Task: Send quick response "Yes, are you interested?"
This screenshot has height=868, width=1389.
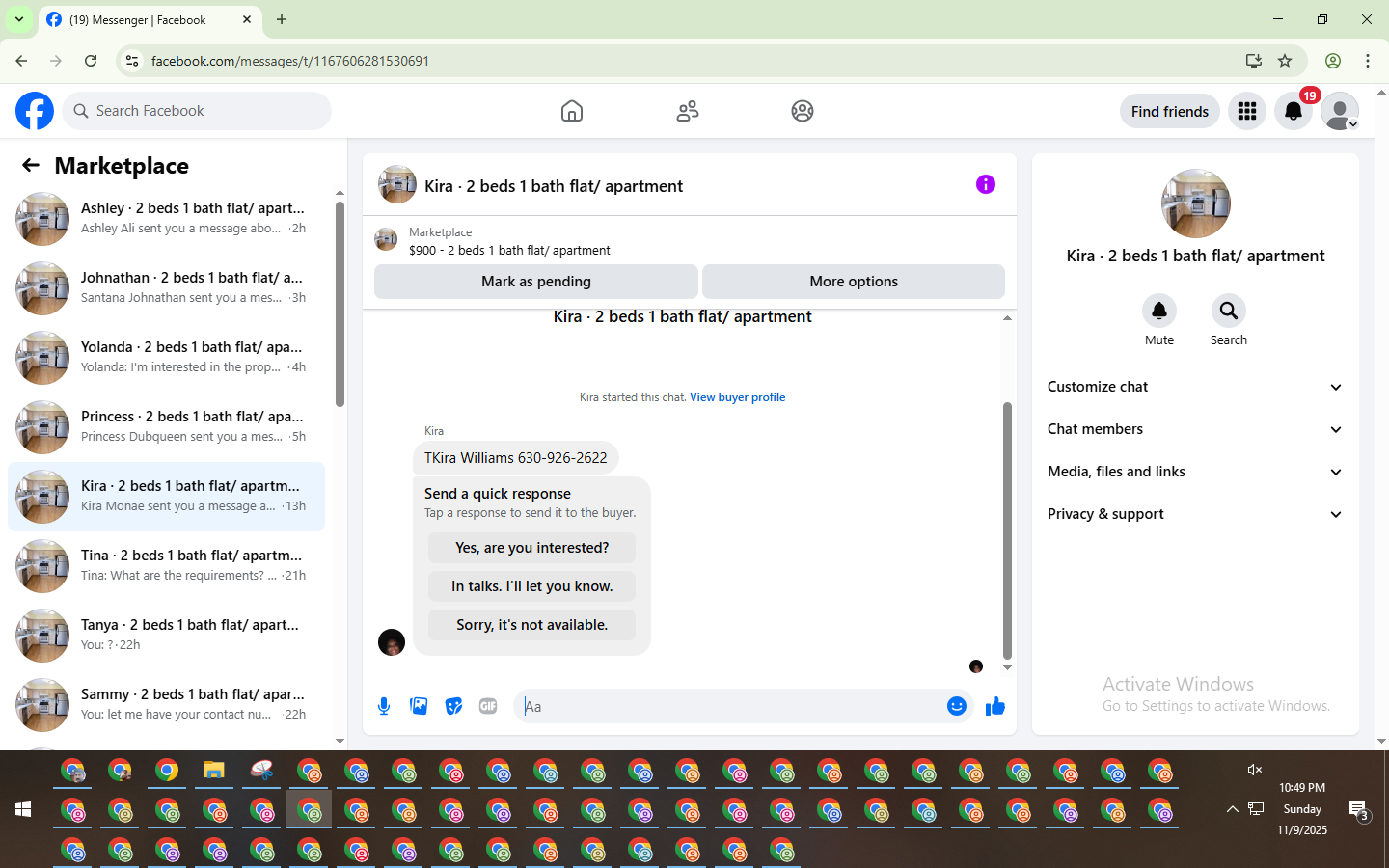Action: (x=531, y=548)
